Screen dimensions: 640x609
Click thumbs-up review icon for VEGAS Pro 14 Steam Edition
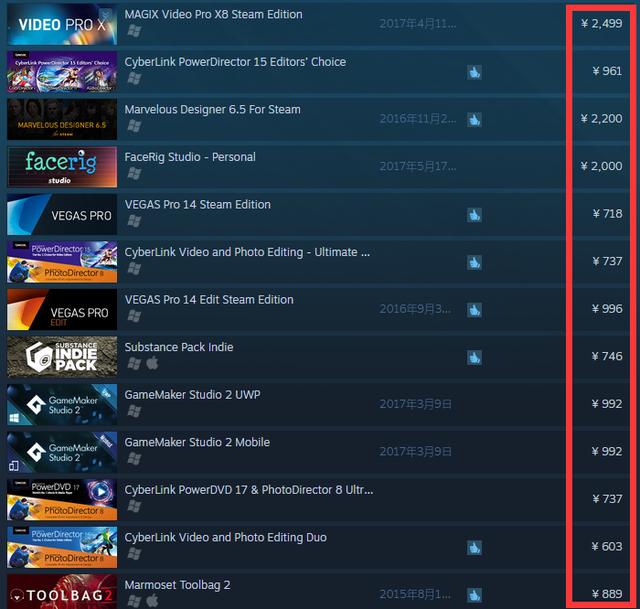[x=474, y=215]
